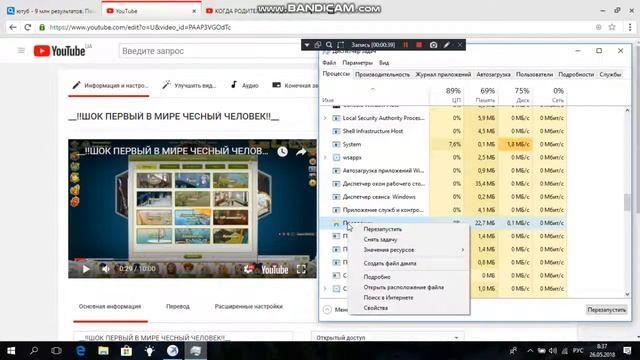This screenshot has height=360, width=640.
Task: Select Shell Infrastructure Host process
Action: [444, 131]
